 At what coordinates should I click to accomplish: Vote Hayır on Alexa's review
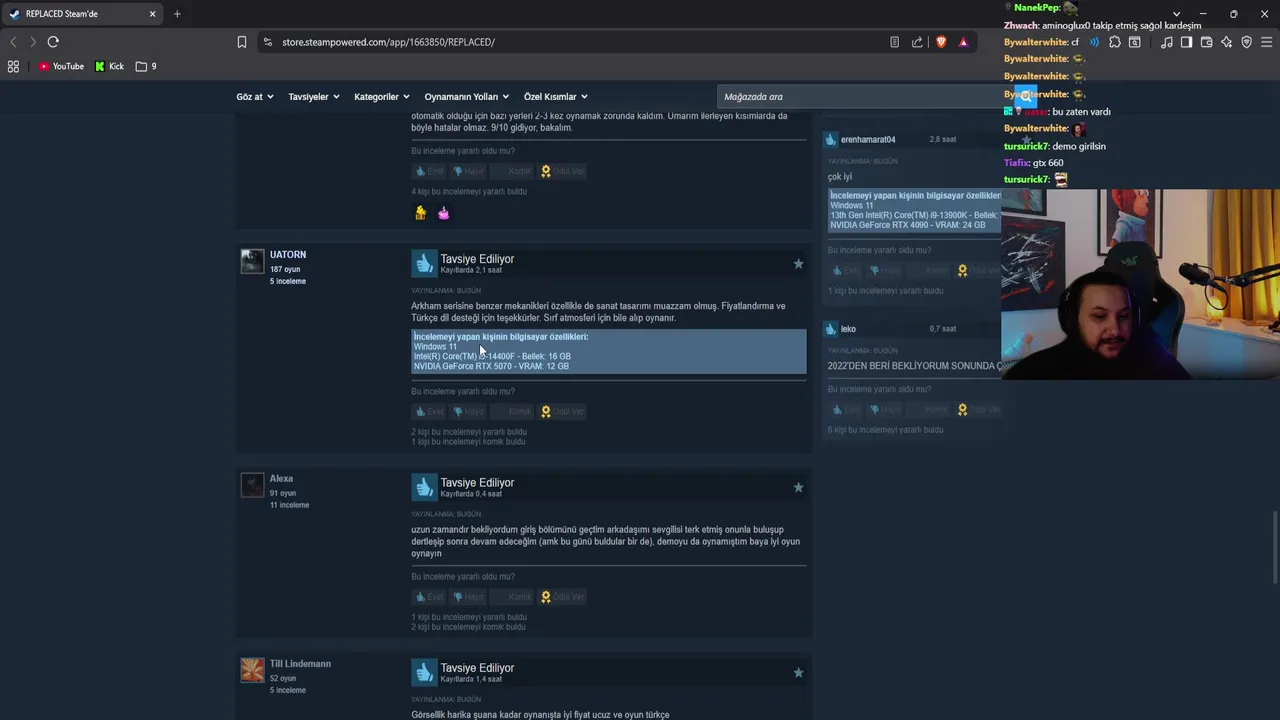[x=468, y=597]
